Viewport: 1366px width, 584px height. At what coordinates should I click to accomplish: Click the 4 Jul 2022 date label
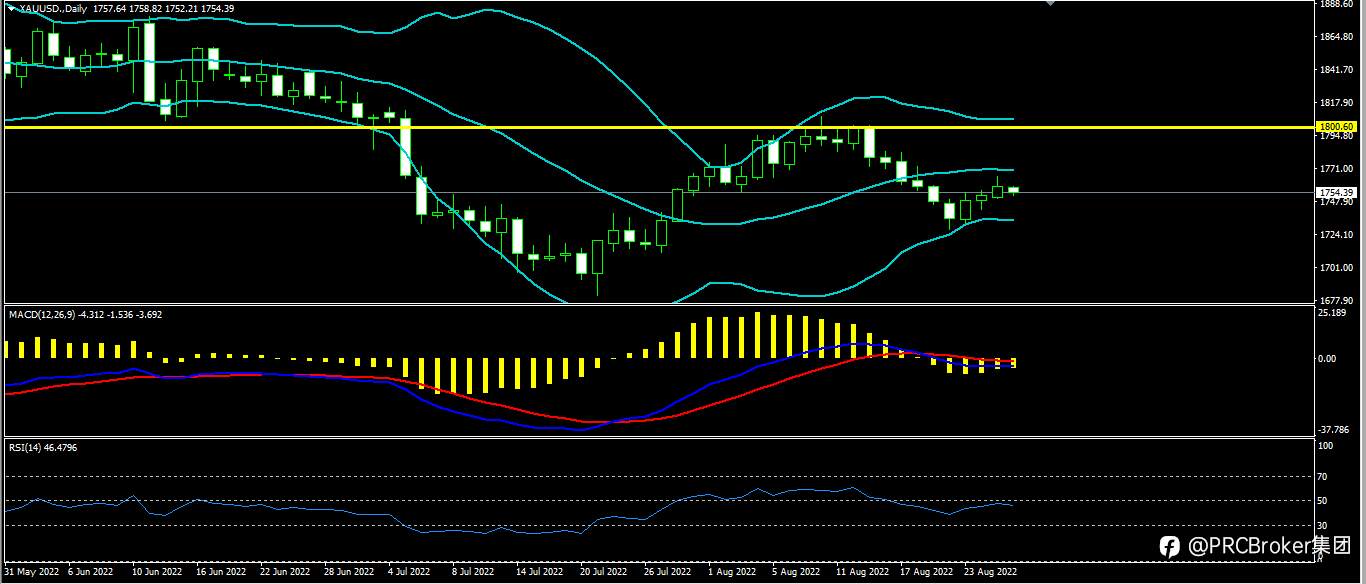409,573
